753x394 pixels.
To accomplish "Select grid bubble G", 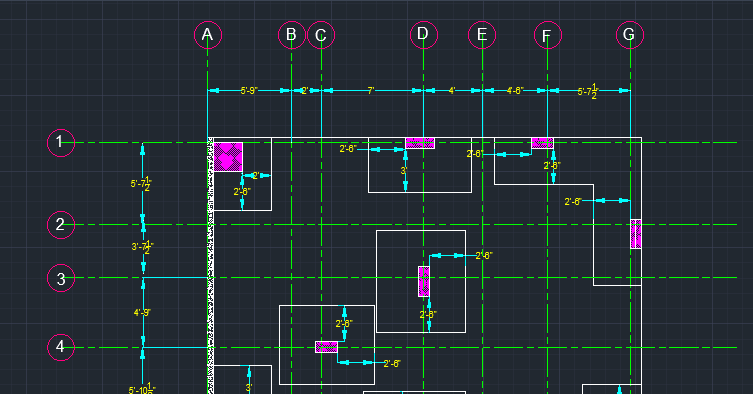I will [x=630, y=35].
